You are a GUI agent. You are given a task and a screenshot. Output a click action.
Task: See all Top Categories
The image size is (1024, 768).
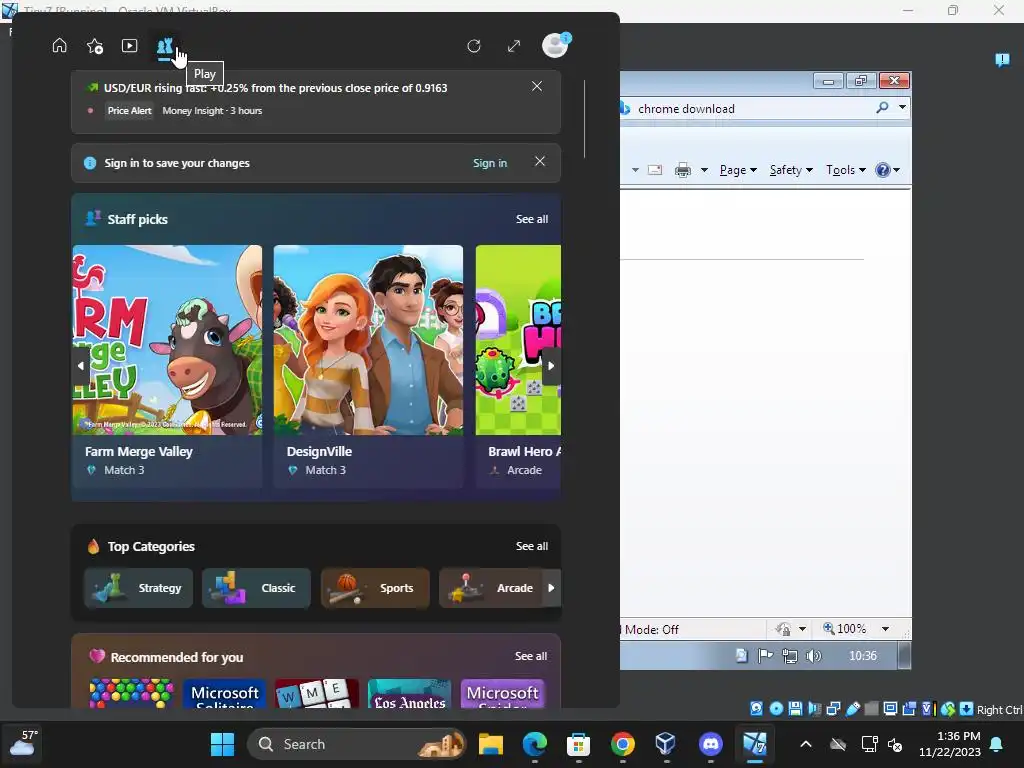point(532,546)
